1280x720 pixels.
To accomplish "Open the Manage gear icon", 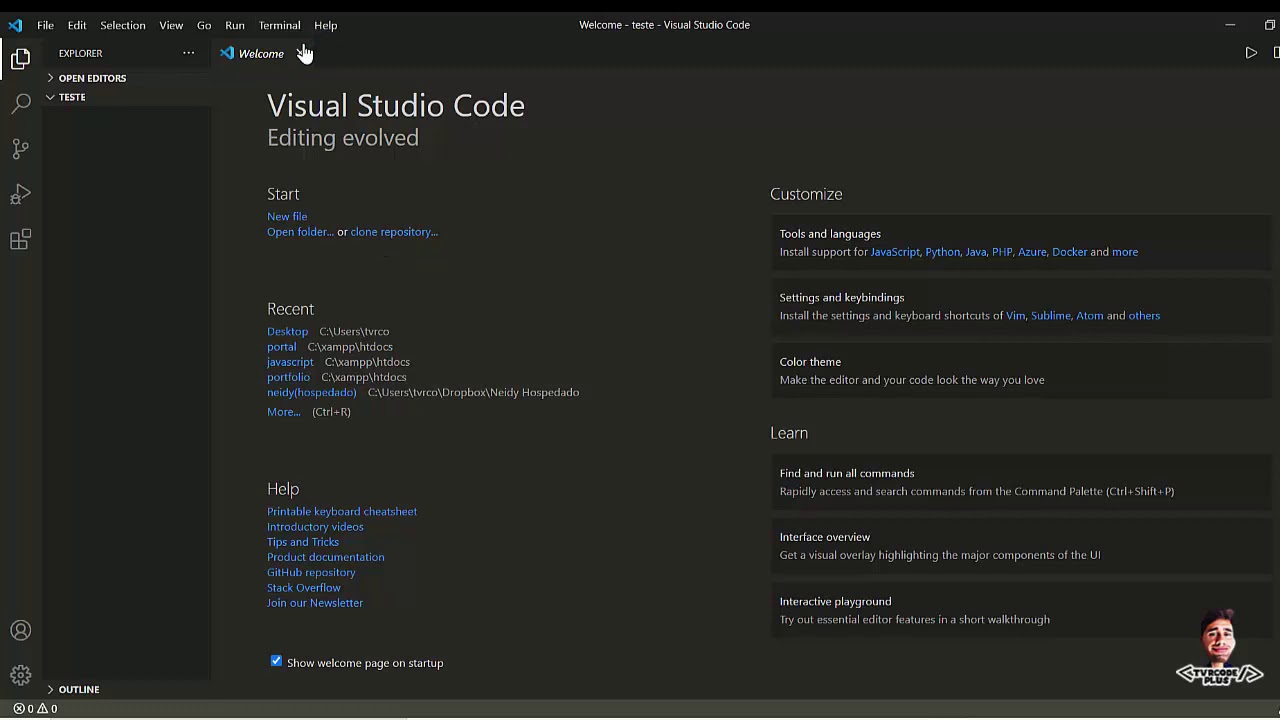I will click(21, 675).
